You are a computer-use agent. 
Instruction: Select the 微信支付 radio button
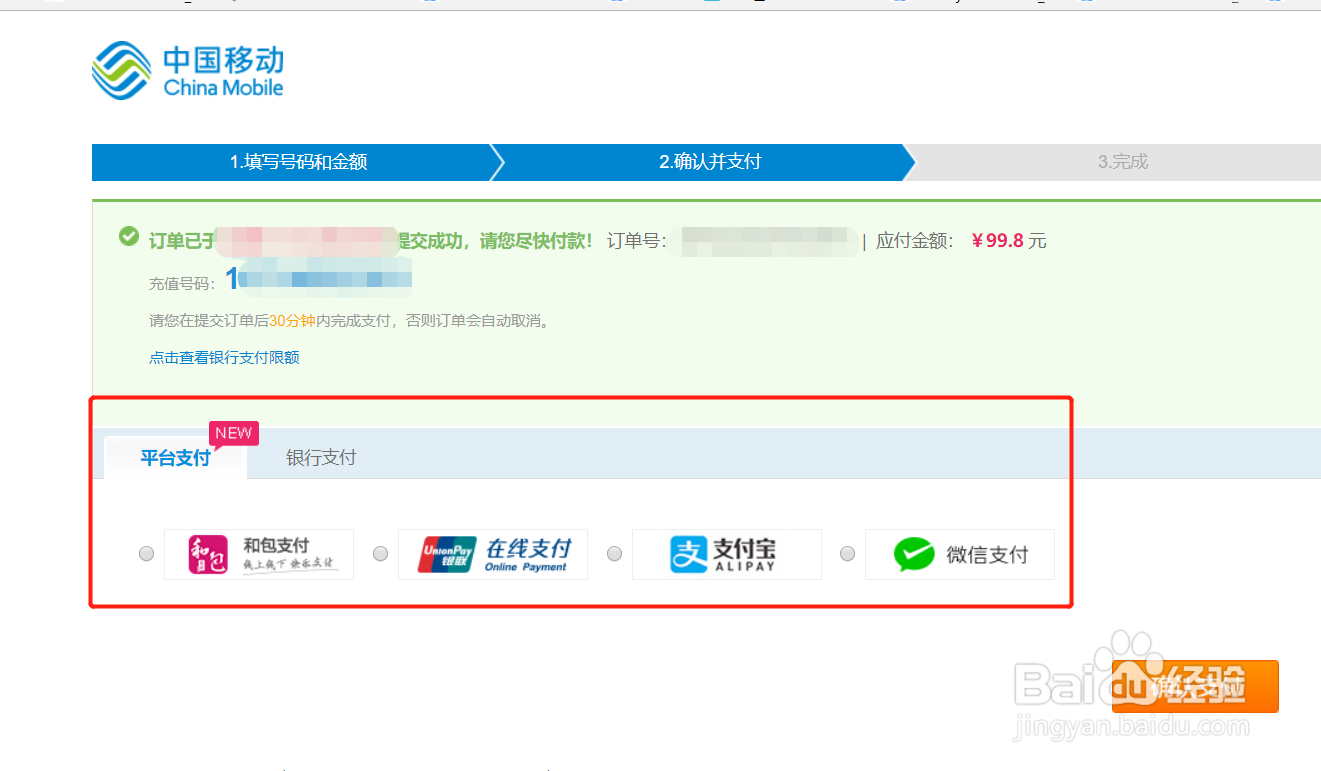848,554
